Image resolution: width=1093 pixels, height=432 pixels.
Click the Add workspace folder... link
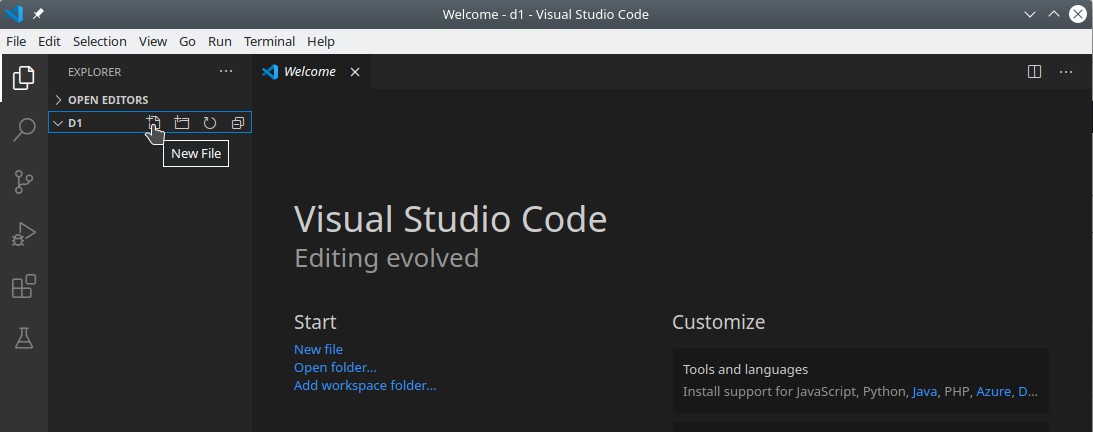tap(365, 385)
